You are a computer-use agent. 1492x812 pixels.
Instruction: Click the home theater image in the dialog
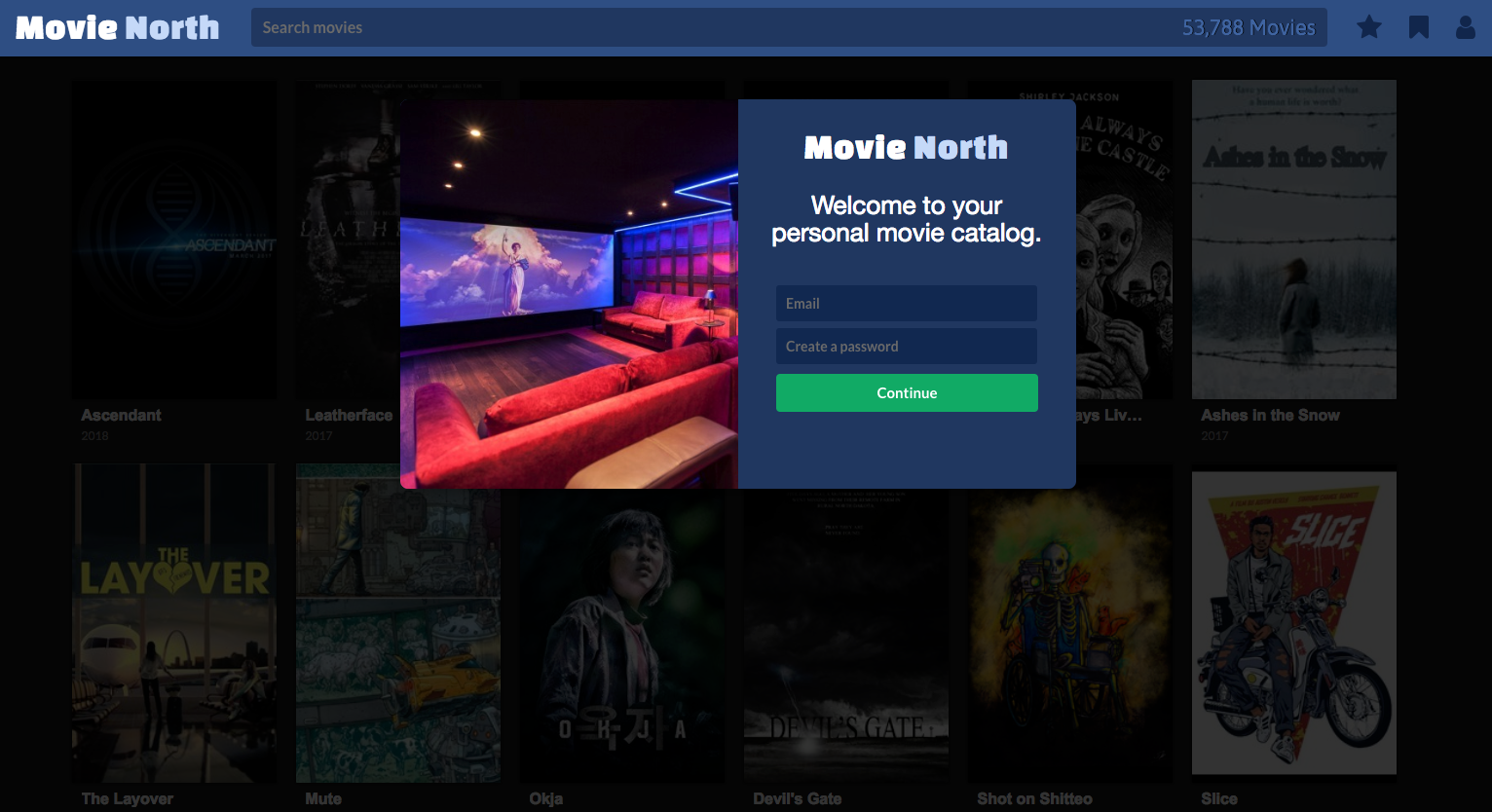(x=569, y=295)
